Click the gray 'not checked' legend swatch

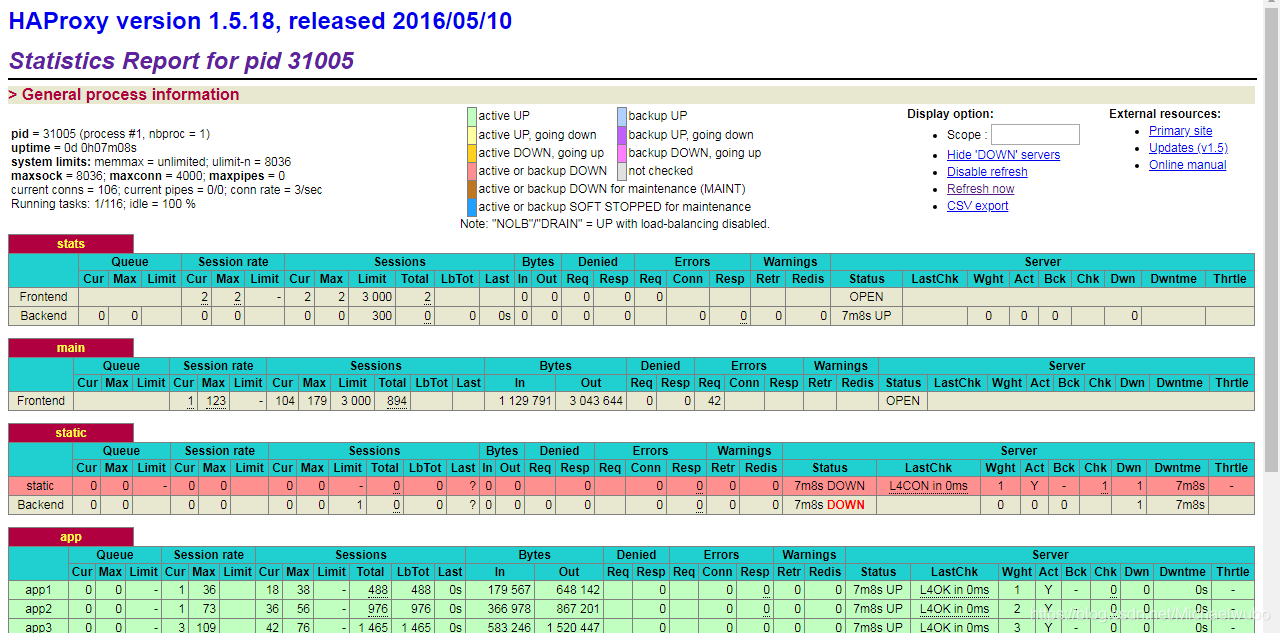coord(621,170)
